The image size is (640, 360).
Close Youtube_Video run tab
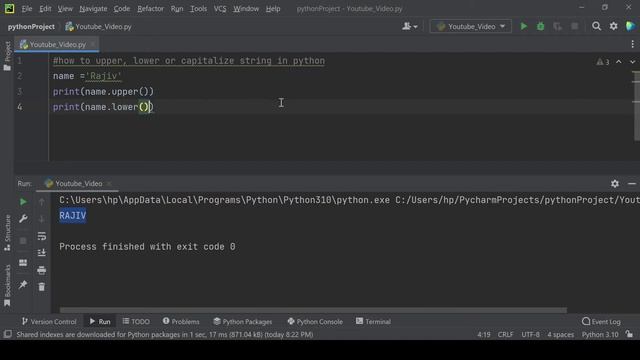pos(109,184)
